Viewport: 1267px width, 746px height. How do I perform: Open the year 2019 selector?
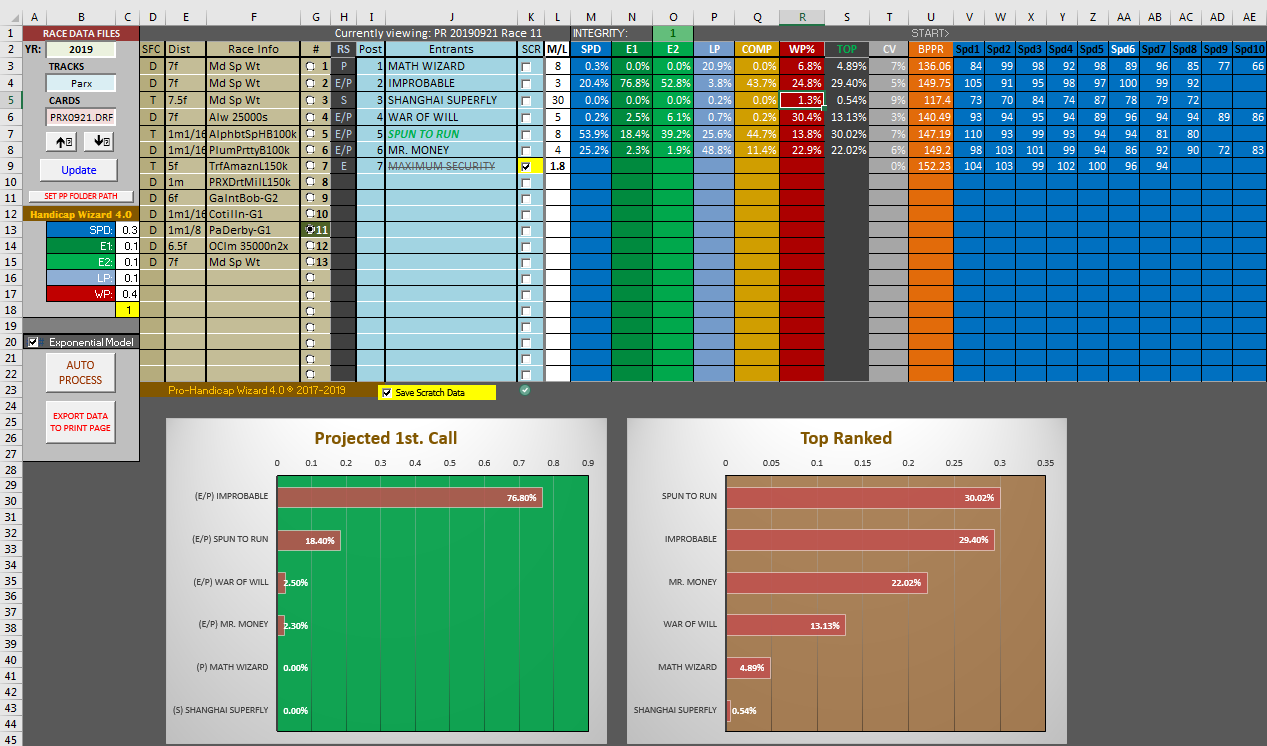[81, 50]
